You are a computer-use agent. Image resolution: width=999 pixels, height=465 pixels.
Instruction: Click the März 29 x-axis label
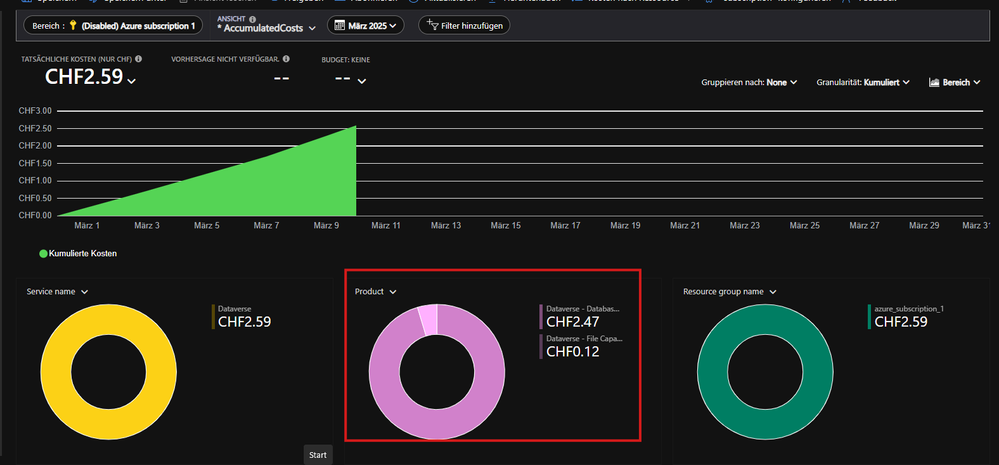point(924,225)
